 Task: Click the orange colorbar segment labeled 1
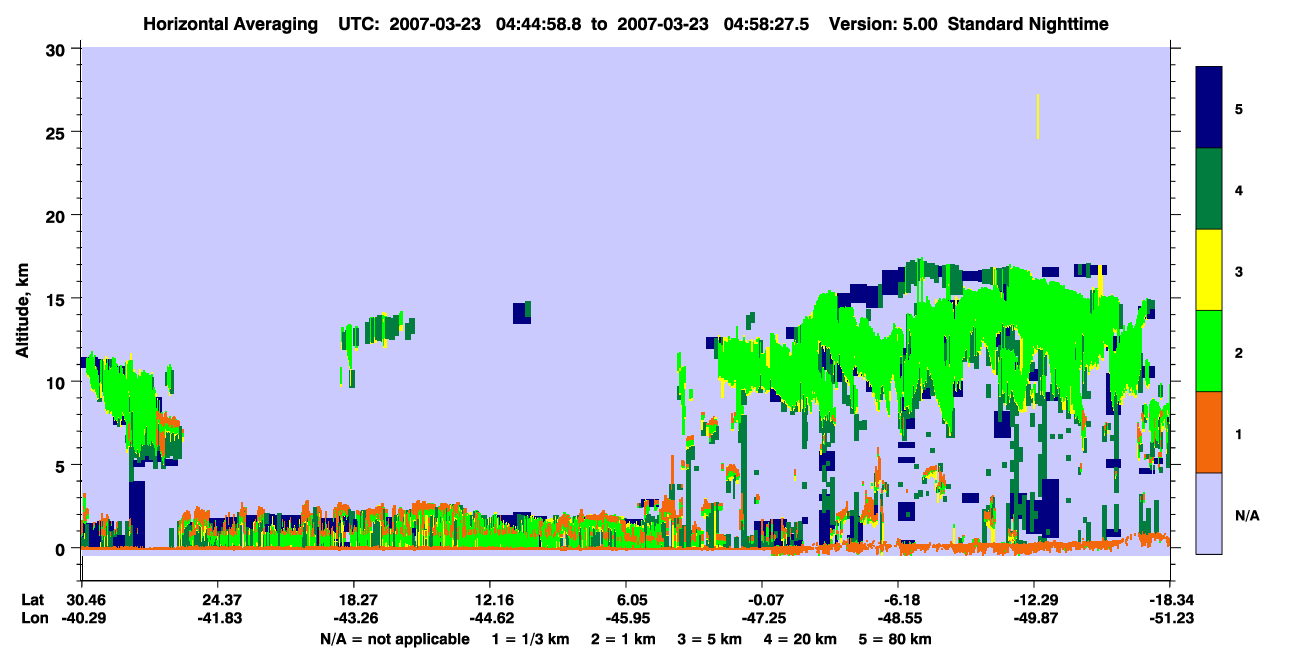click(x=1209, y=432)
